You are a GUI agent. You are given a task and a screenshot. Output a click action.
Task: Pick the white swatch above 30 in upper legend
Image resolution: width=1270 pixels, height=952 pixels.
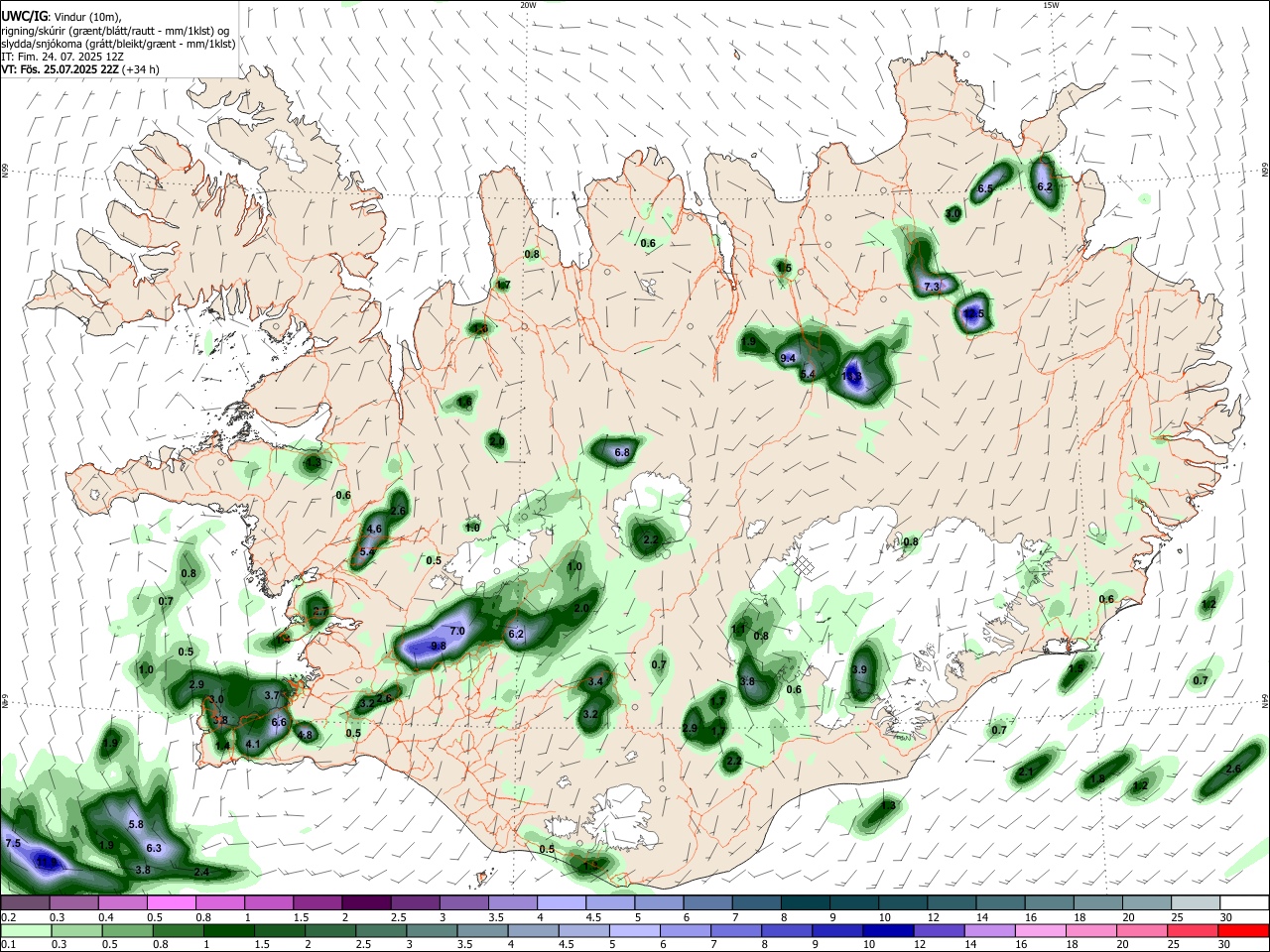pyautogui.click(x=1244, y=902)
